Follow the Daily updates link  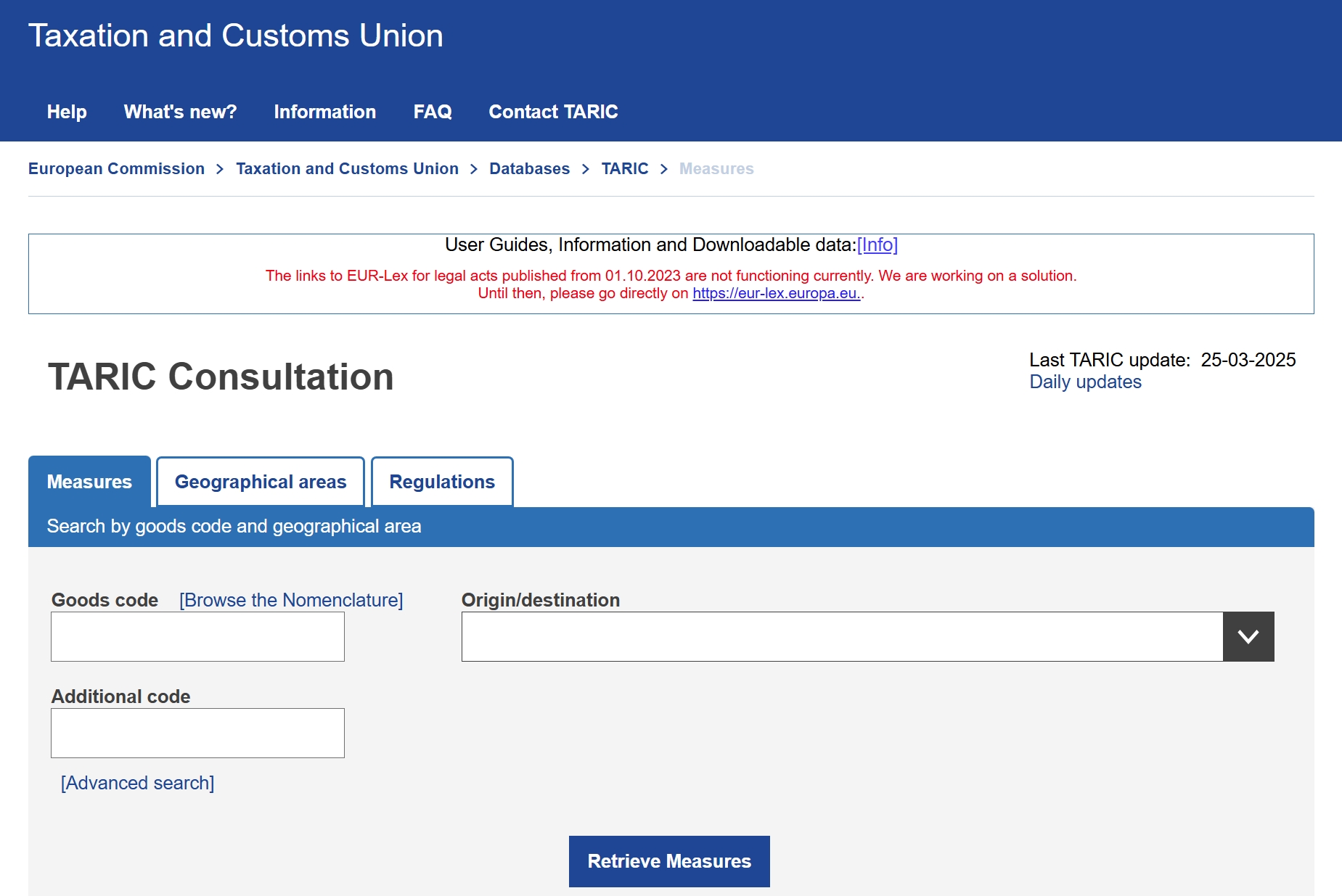click(x=1085, y=382)
